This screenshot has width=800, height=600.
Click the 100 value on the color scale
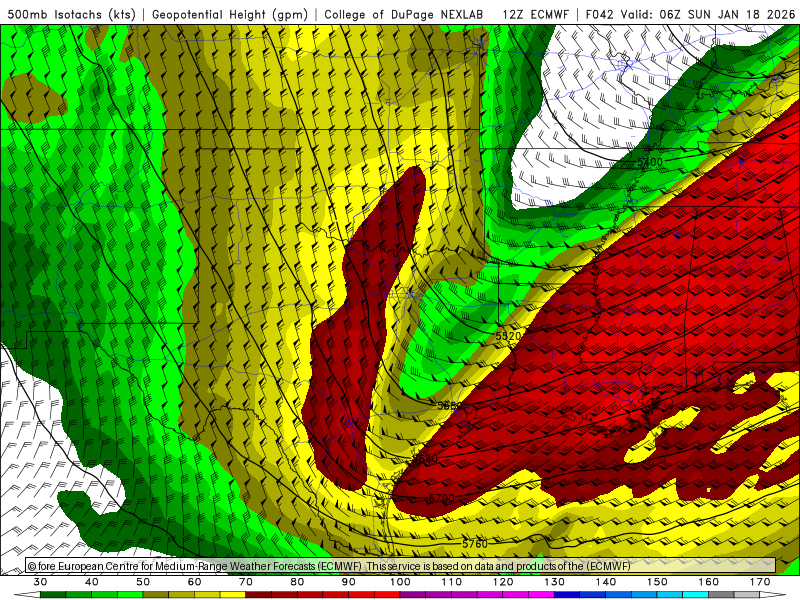(401, 582)
